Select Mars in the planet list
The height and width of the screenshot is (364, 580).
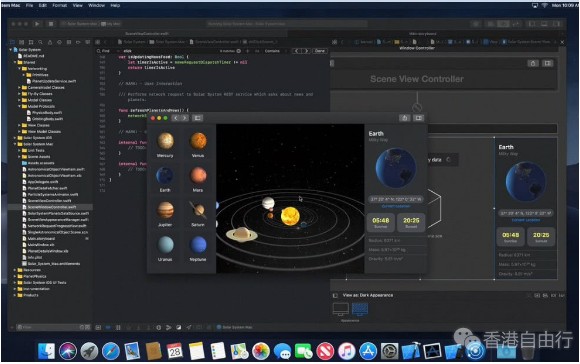click(198, 179)
